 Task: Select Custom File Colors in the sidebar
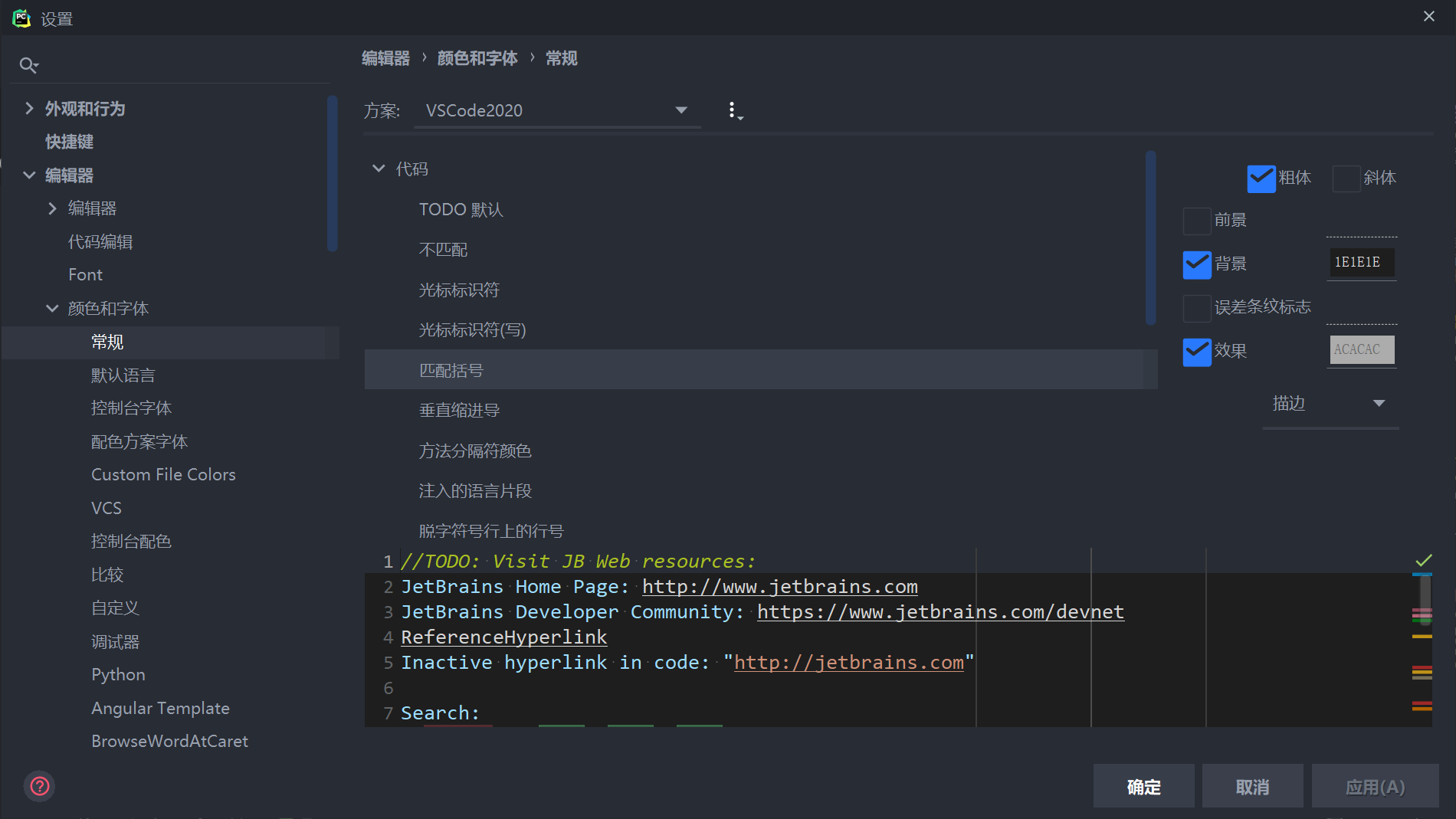[163, 473]
